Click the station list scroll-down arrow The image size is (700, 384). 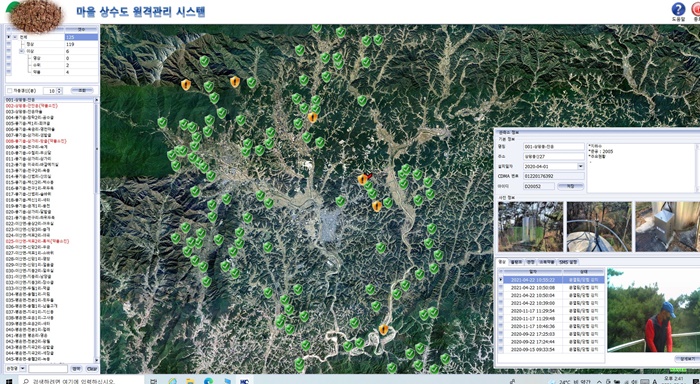pos(96,360)
